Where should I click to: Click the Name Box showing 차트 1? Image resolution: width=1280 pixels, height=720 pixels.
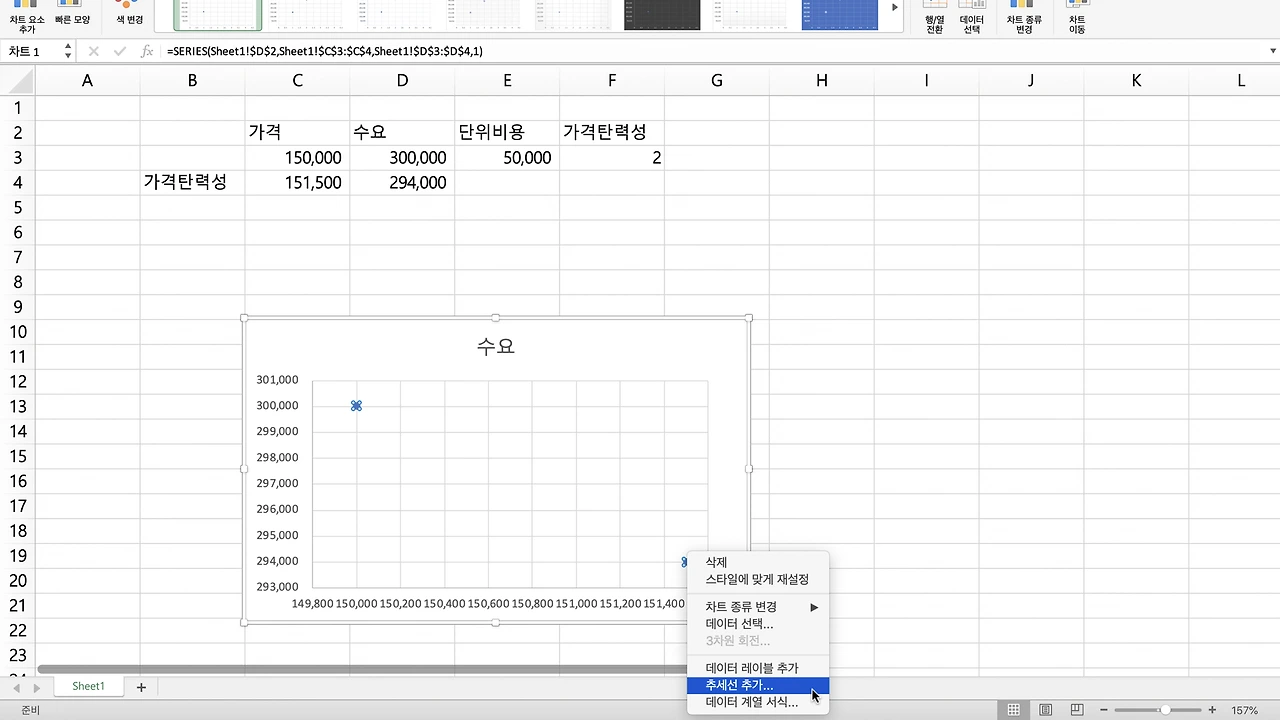pyautogui.click(x=32, y=51)
